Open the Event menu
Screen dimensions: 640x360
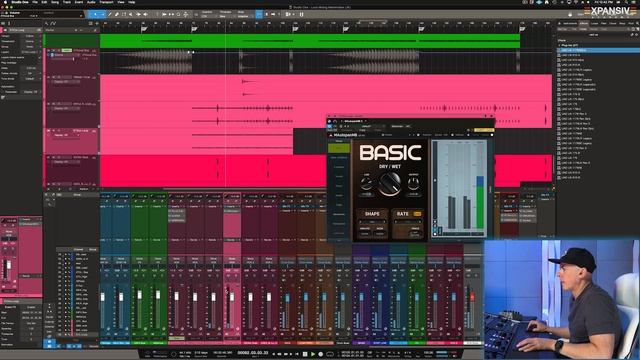pyautogui.click(x=79, y=2)
